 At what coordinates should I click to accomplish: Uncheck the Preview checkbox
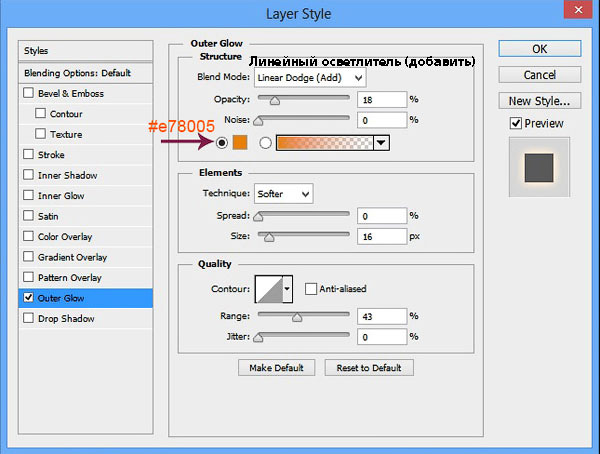(516, 124)
